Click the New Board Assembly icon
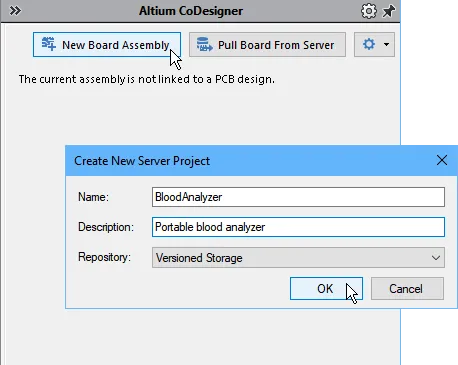This screenshot has width=458, height=365. pyautogui.click(x=49, y=44)
